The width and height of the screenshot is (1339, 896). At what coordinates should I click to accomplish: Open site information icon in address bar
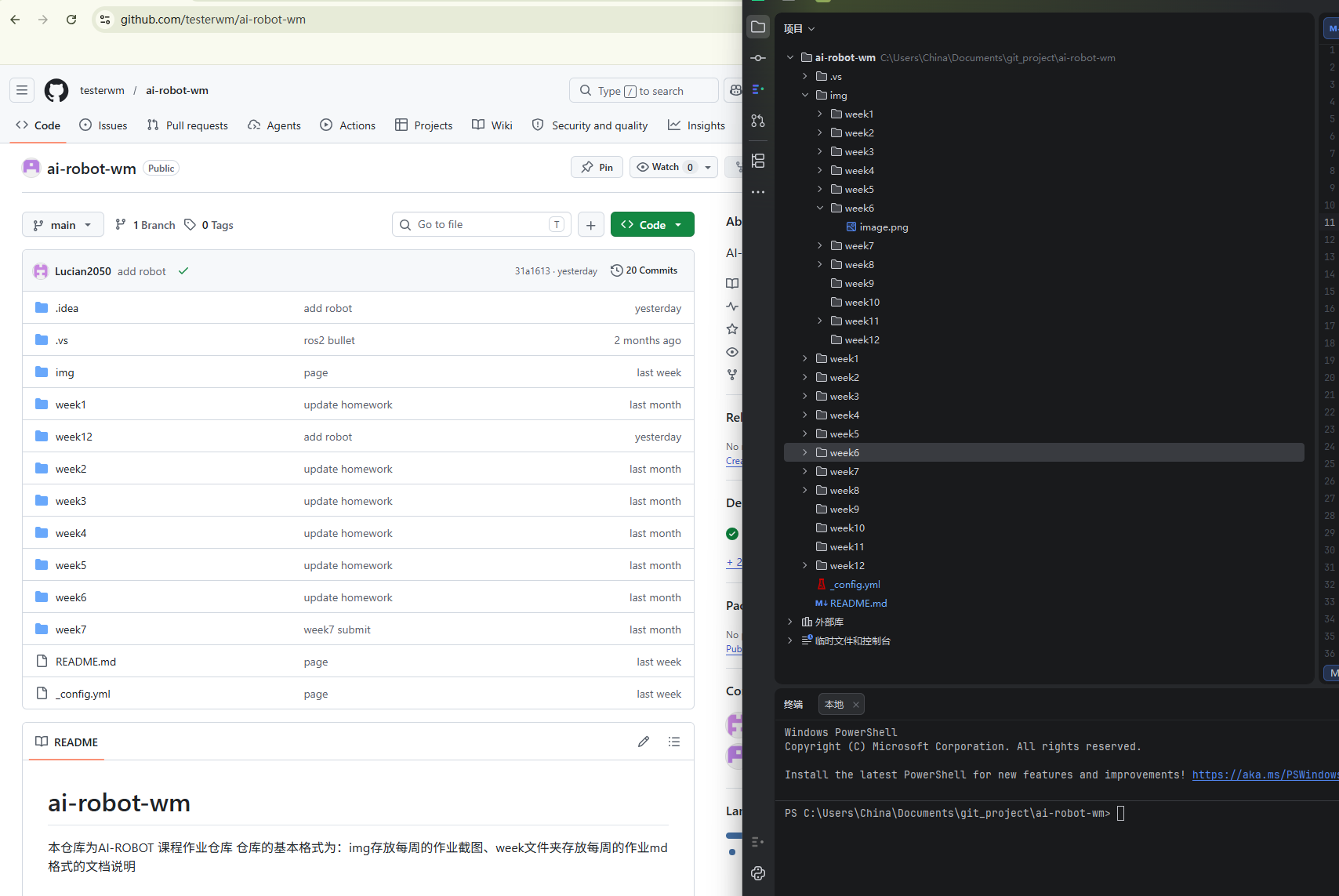pos(105,20)
